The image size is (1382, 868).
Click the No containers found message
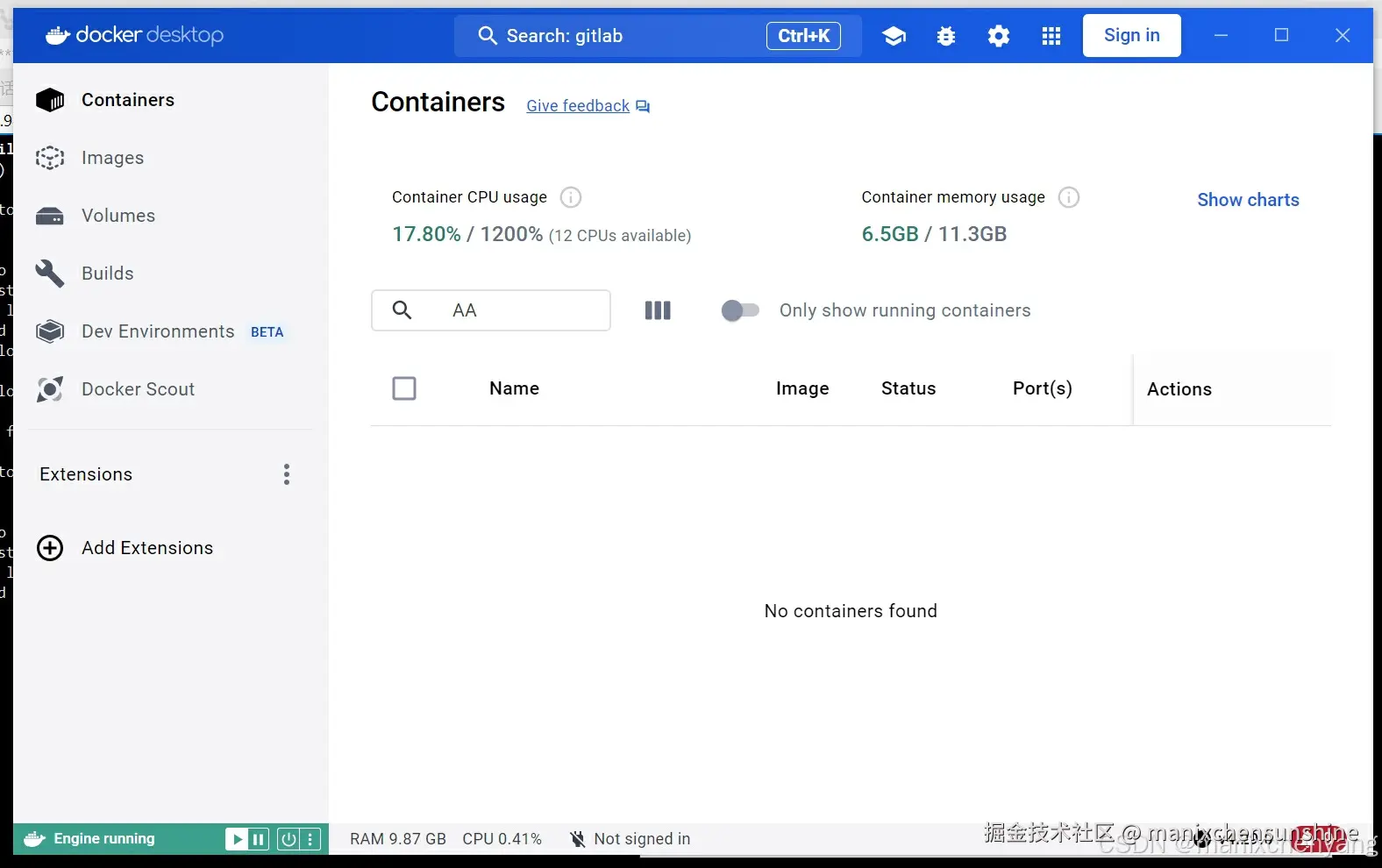click(851, 611)
